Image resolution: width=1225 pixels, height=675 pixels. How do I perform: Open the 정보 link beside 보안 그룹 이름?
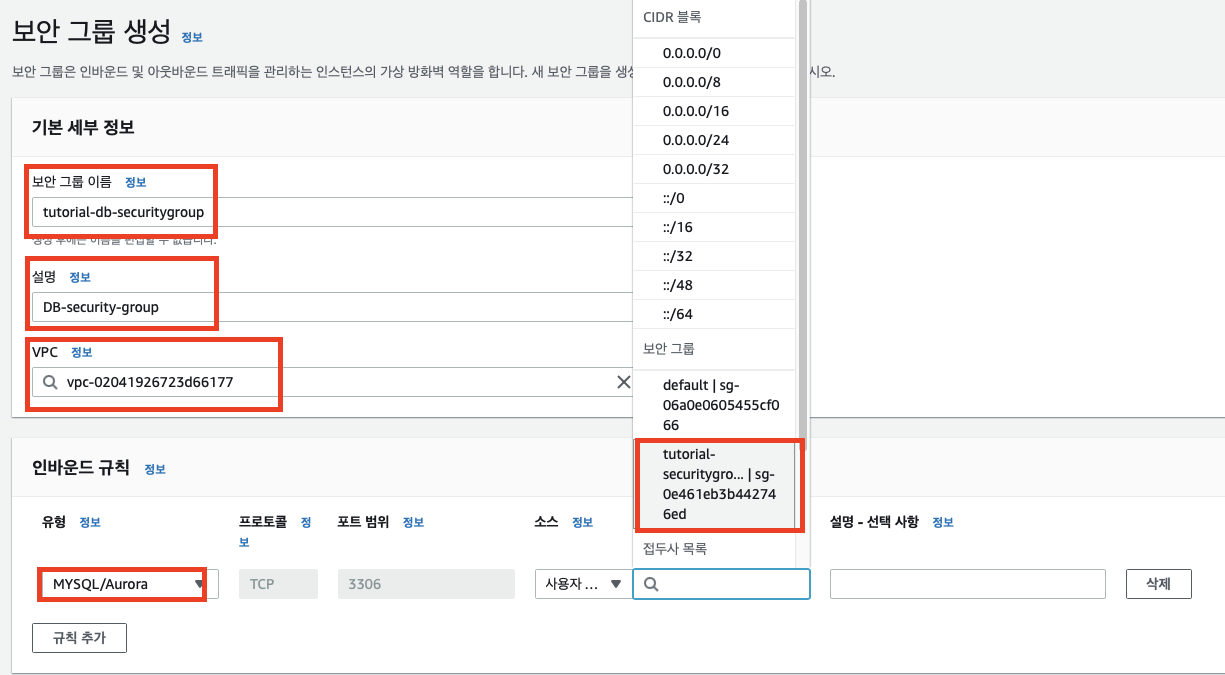pyautogui.click(x=135, y=182)
